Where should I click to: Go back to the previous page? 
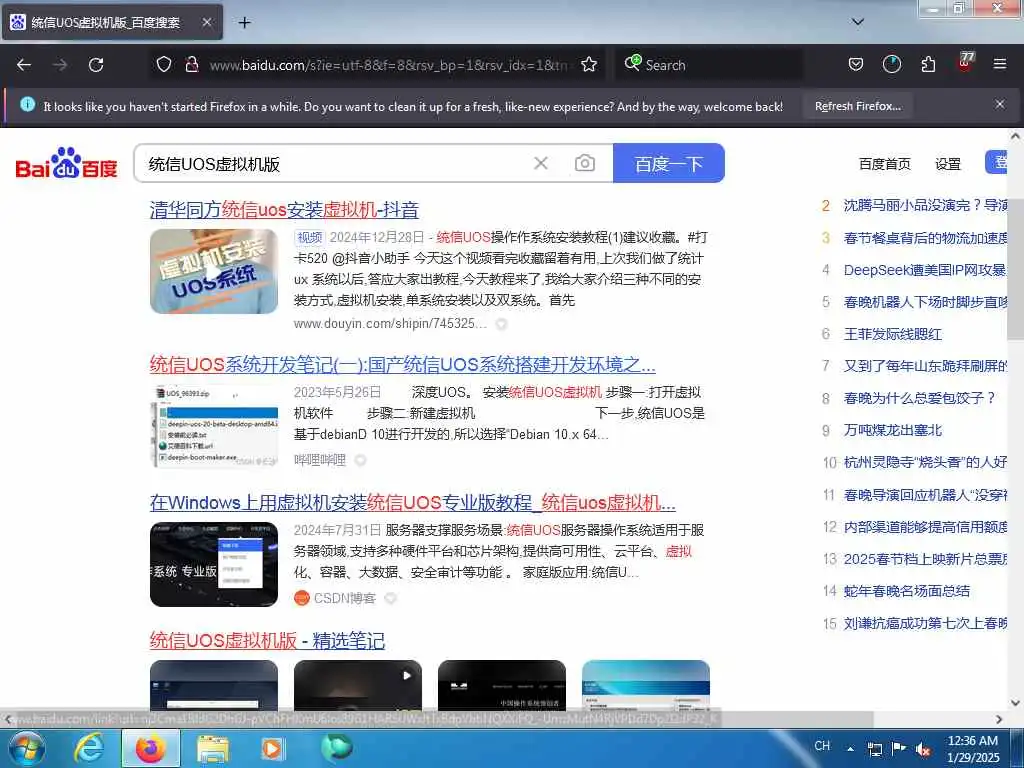click(24, 65)
